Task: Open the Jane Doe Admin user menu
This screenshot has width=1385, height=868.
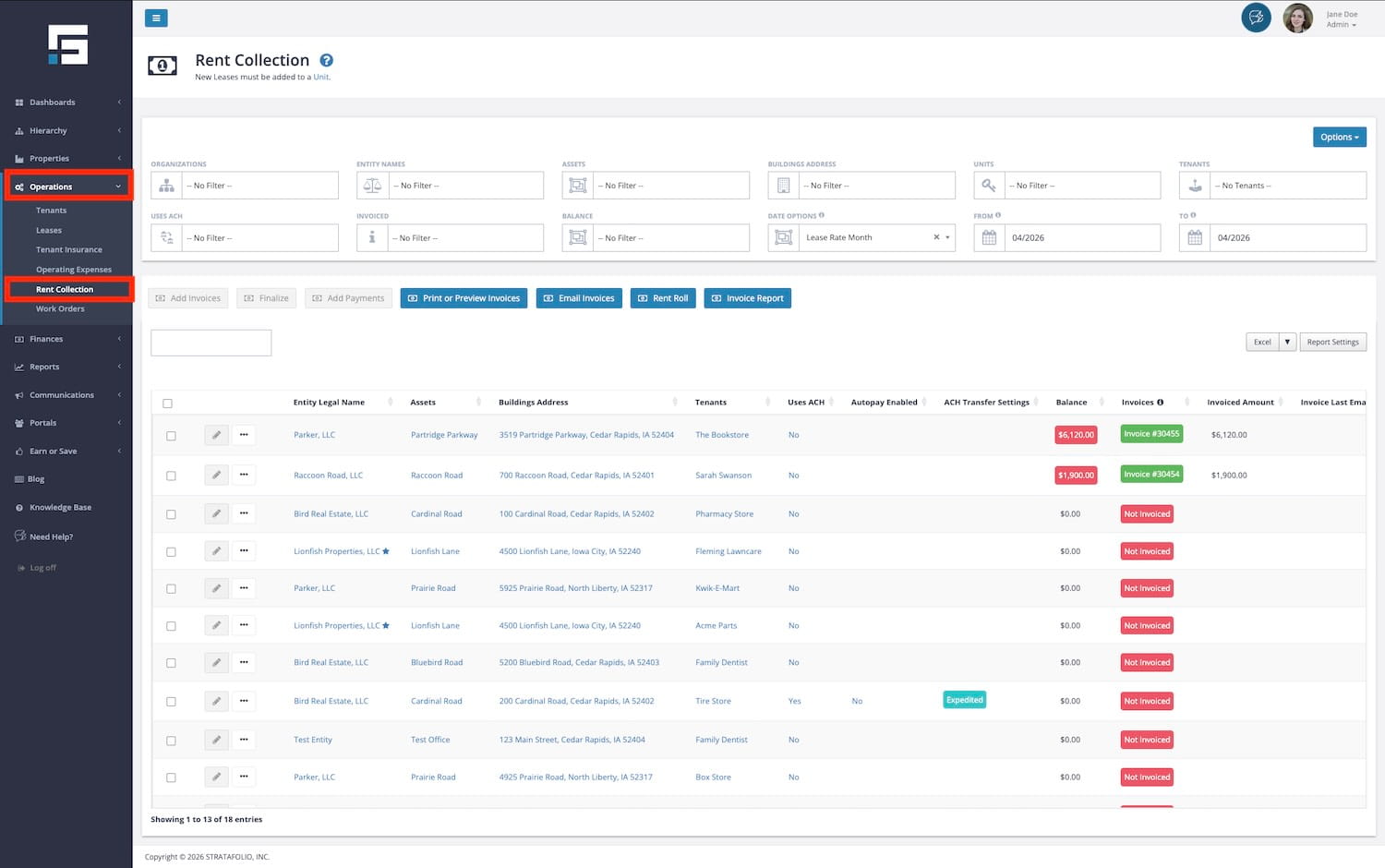Action: point(1341,19)
